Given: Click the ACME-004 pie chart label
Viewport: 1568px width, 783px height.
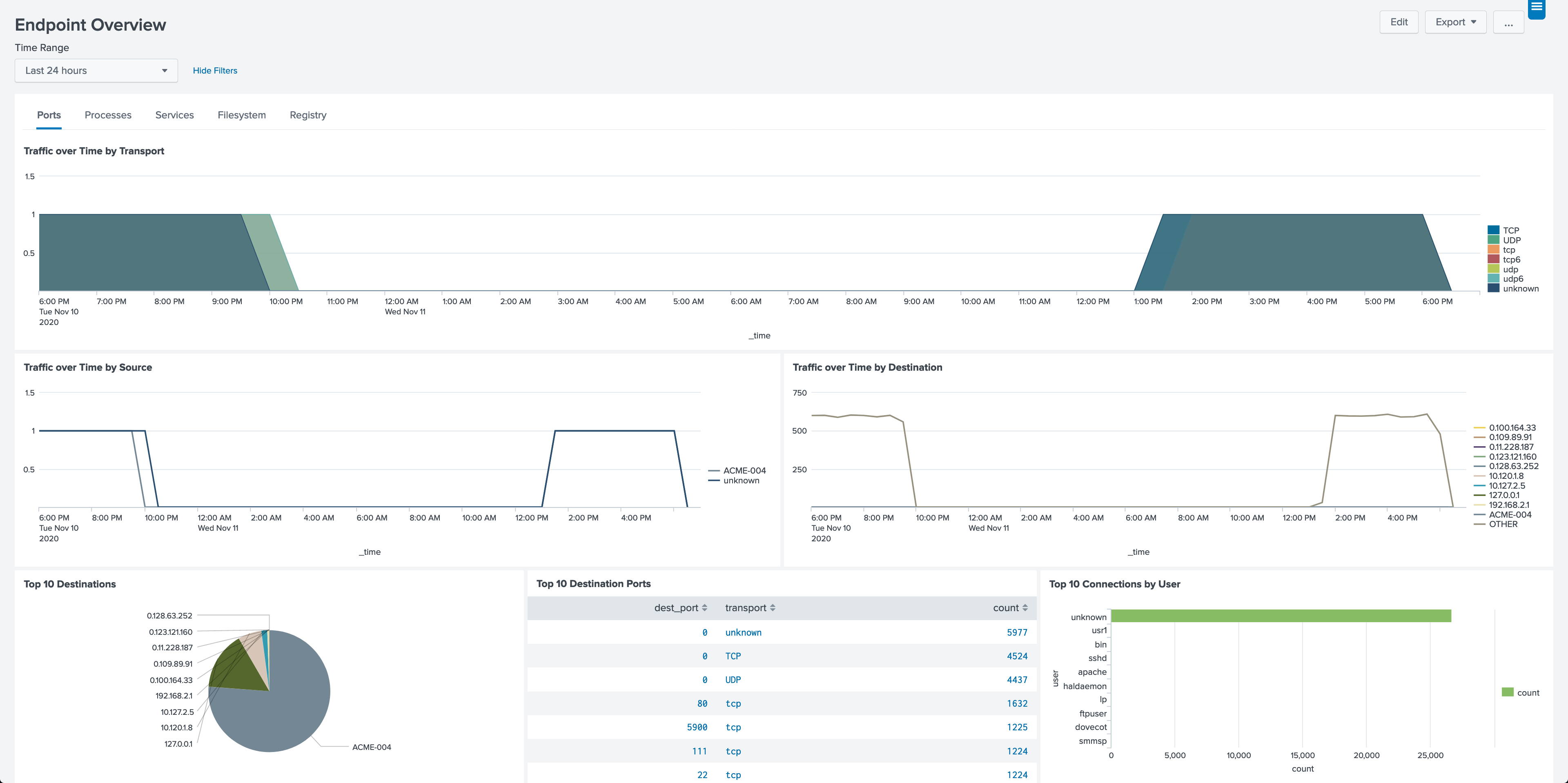Looking at the screenshot, I should pyautogui.click(x=371, y=748).
